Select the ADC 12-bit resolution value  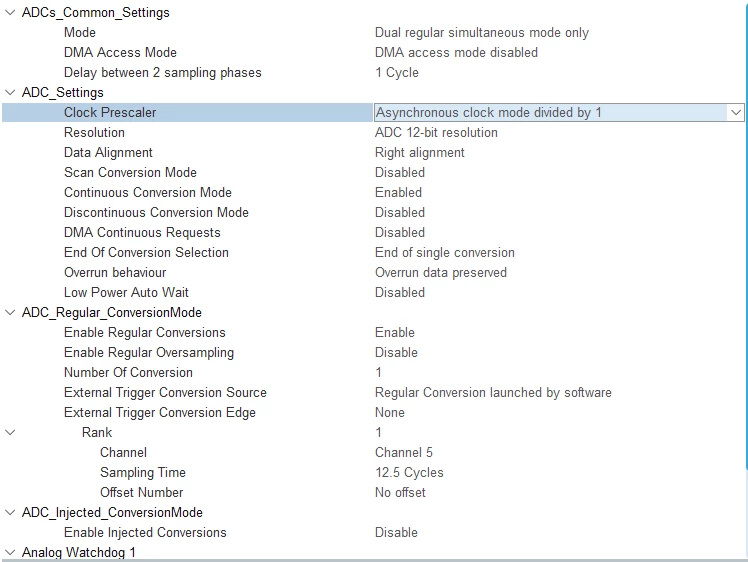(436, 133)
